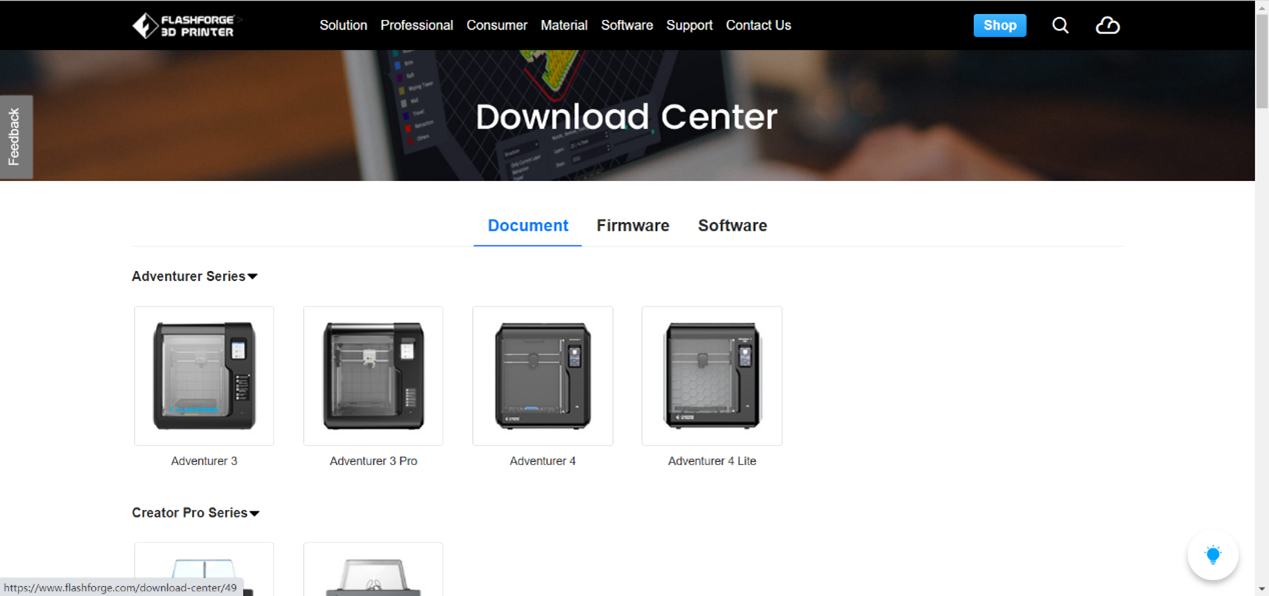Open the Software menu in header
1269x596 pixels.
pos(627,25)
